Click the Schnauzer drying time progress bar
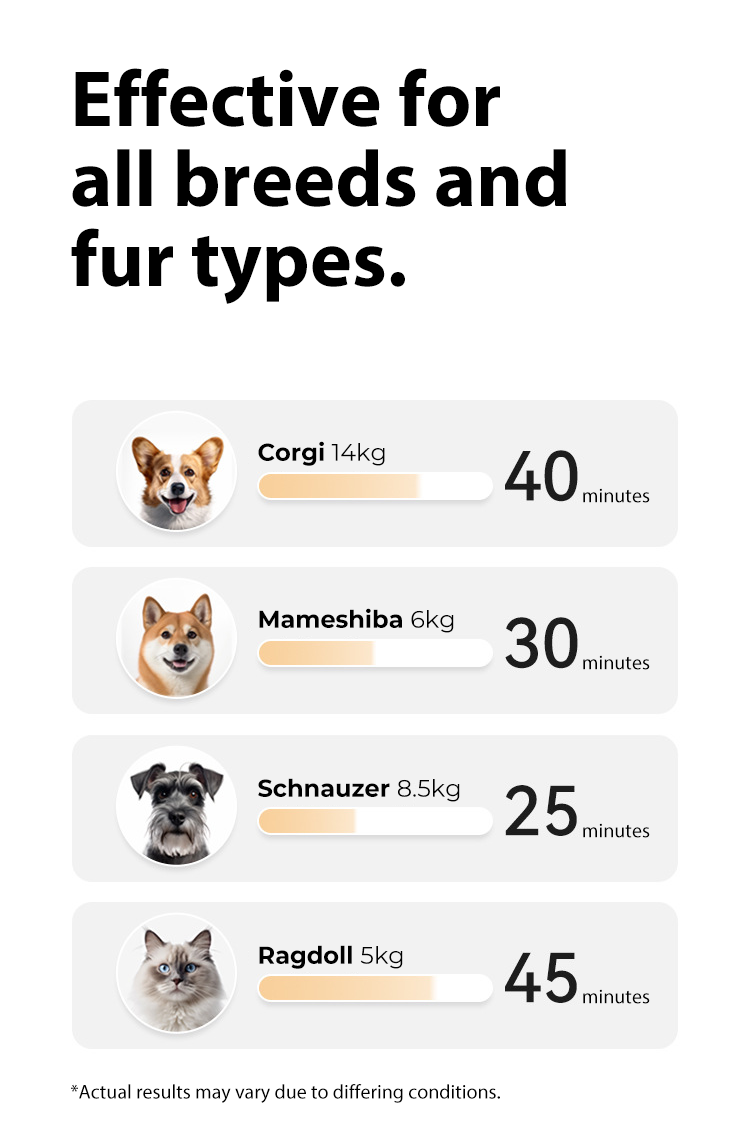Image resolution: width=750 pixels, height=1148 pixels. tap(375, 821)
